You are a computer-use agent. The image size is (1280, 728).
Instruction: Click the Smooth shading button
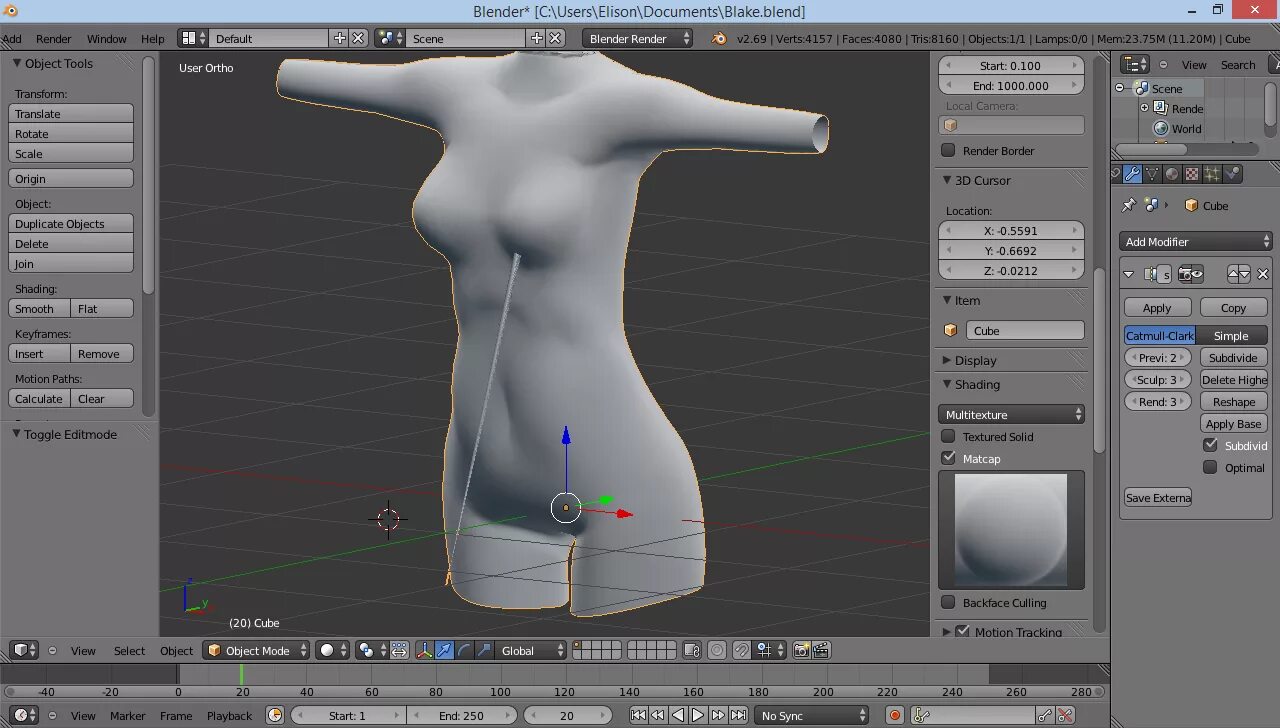coord(40,308)
